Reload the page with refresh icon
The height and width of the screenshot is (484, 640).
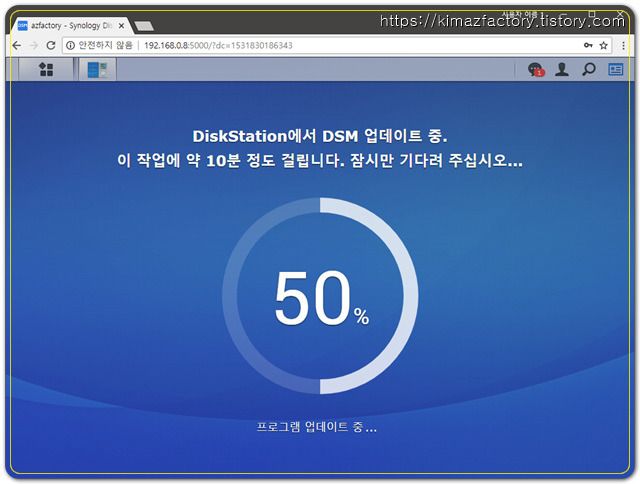coord(51,45)
